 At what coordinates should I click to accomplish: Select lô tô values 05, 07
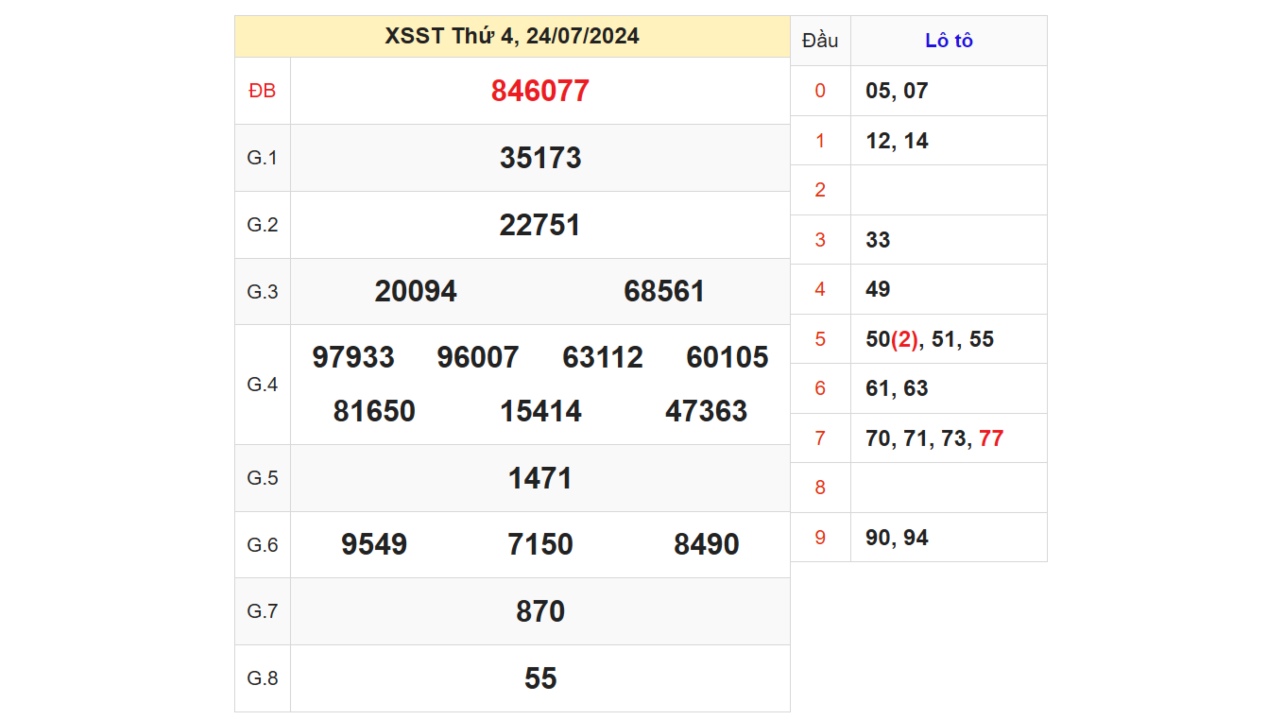897,91
